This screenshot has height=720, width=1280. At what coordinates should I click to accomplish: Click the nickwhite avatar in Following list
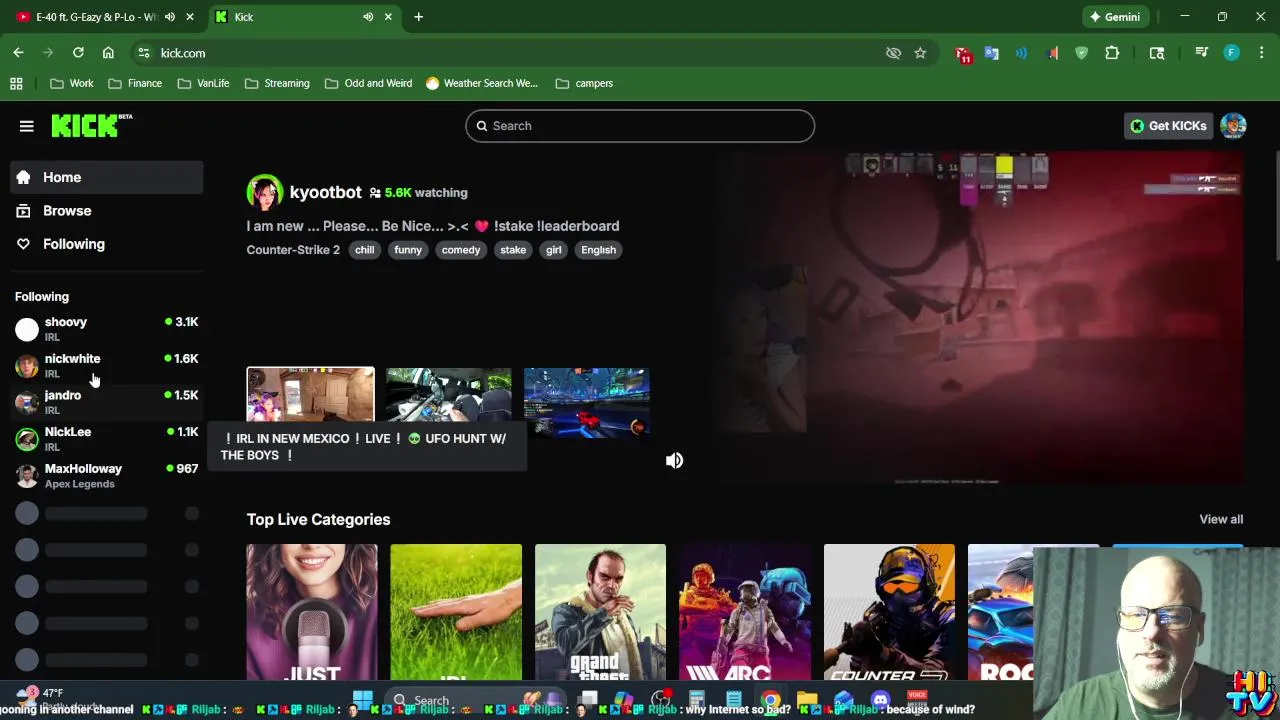[x=27, y=366]
